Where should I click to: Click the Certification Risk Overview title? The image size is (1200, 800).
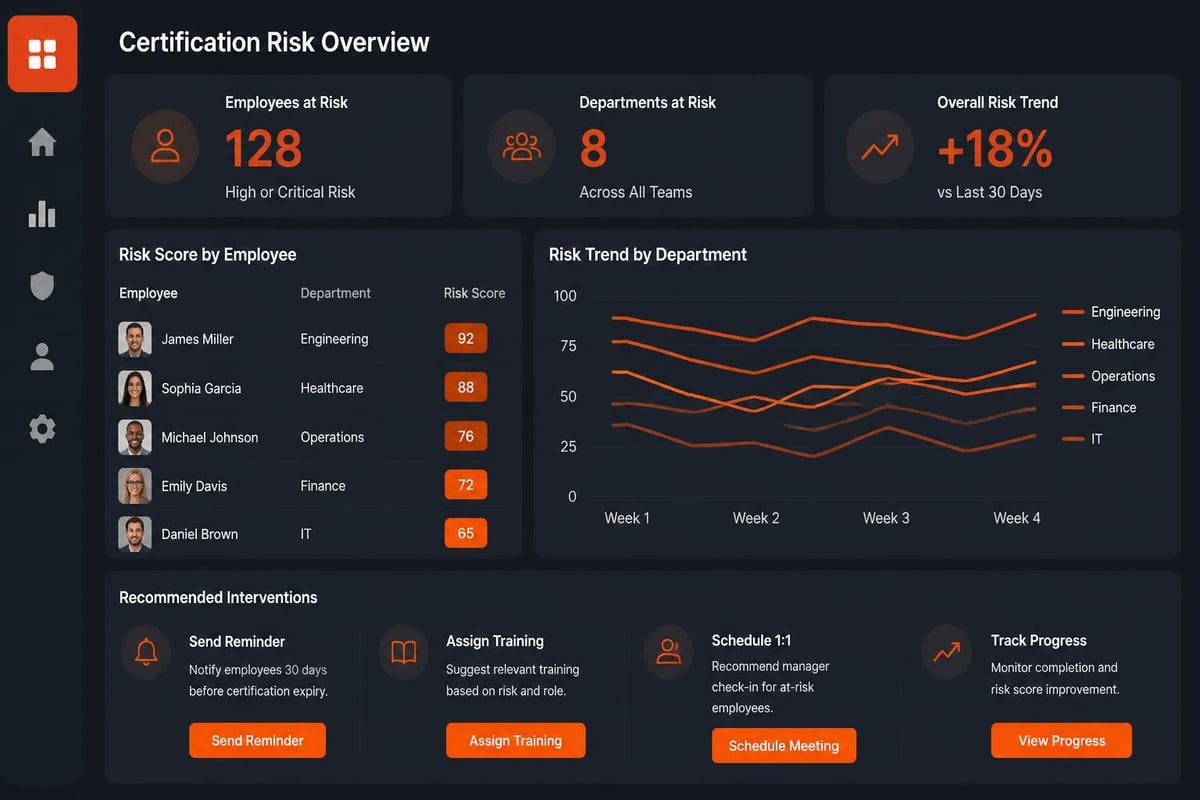(274, 42)
